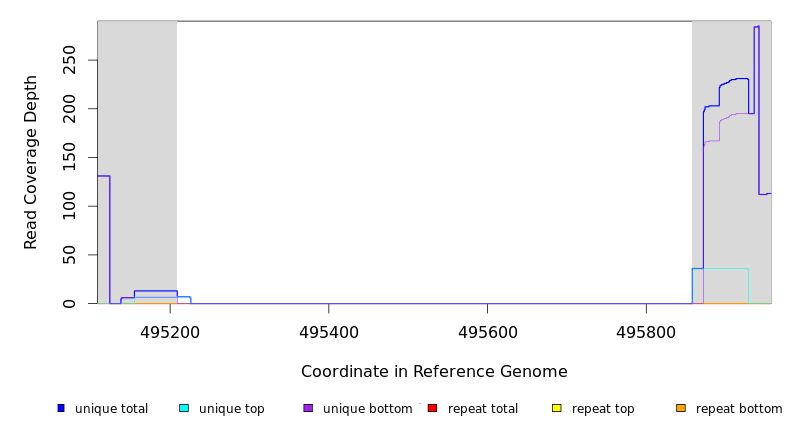The height and width of the screenshot is (432, 792).
Task: Select the "unique top" legend label
Action: pos(231,409)
